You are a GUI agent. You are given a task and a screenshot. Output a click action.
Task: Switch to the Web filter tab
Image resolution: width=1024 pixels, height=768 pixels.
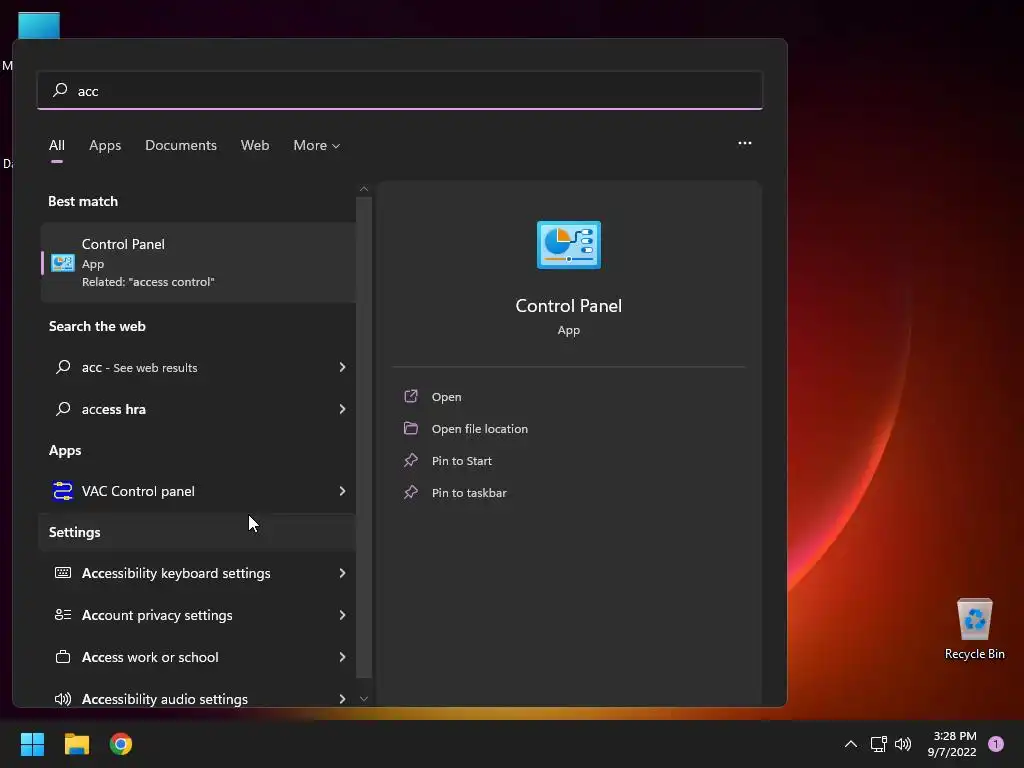255,145
